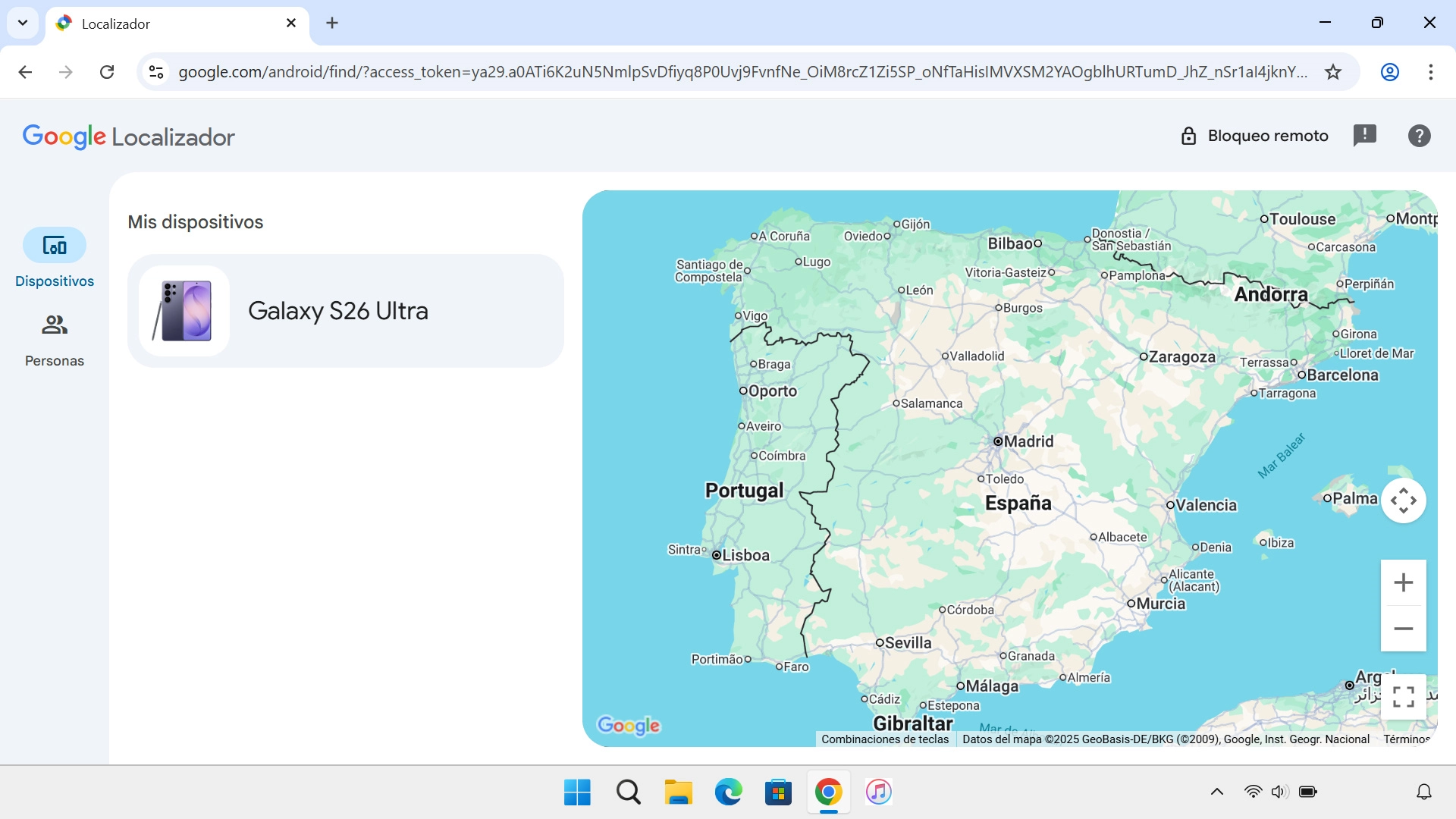Open the tab search dropdown arrow
Viewport: 1456px width, 819px height.
tap(22, 23)
